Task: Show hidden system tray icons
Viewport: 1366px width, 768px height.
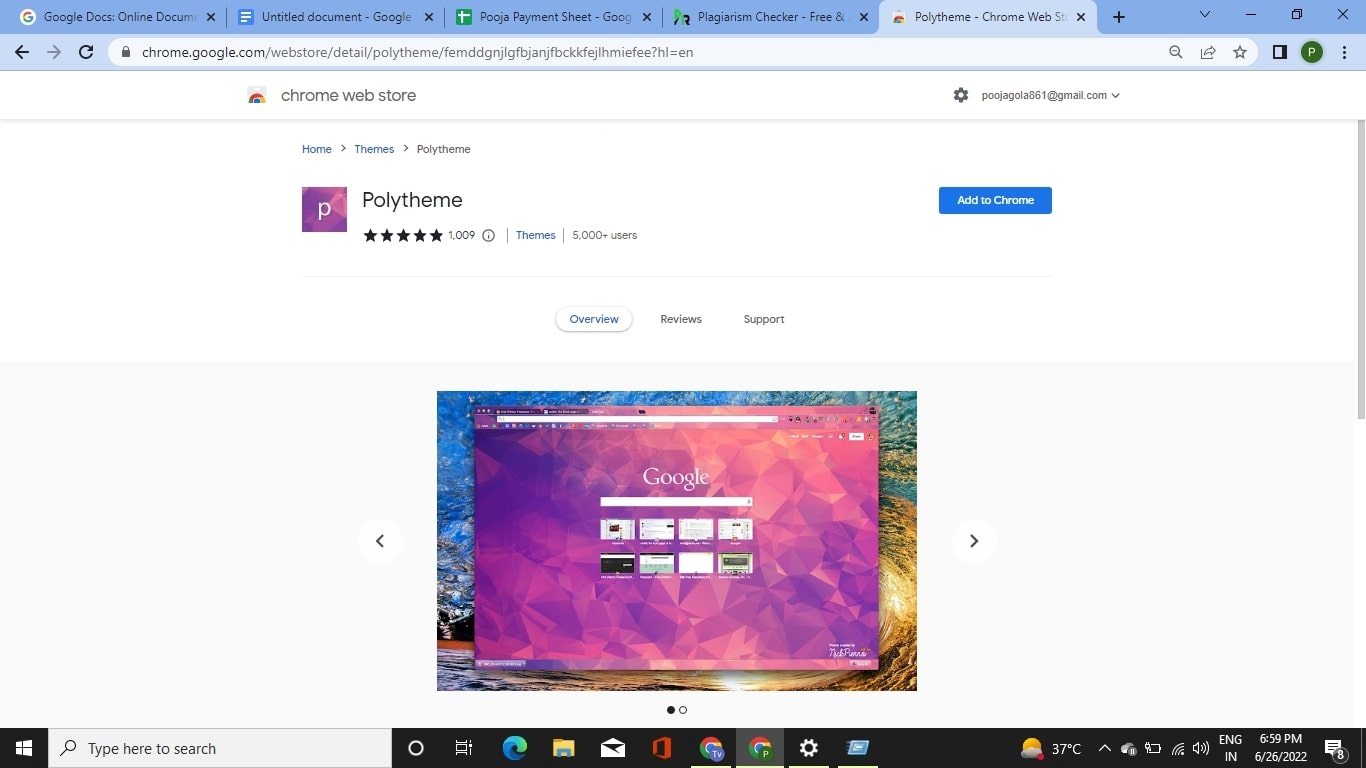Action: [1104, 748]
